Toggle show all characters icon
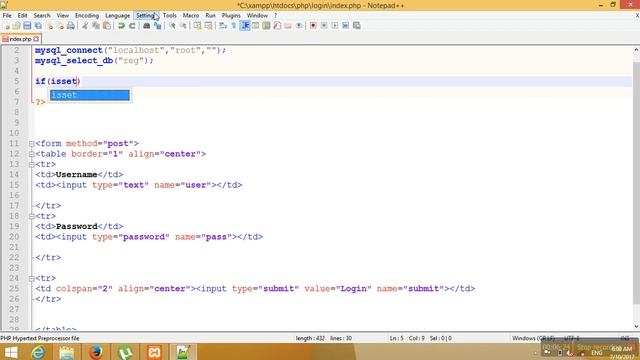Screen dimensions: 640x360 pyautogui.click(x=234, y=26)
